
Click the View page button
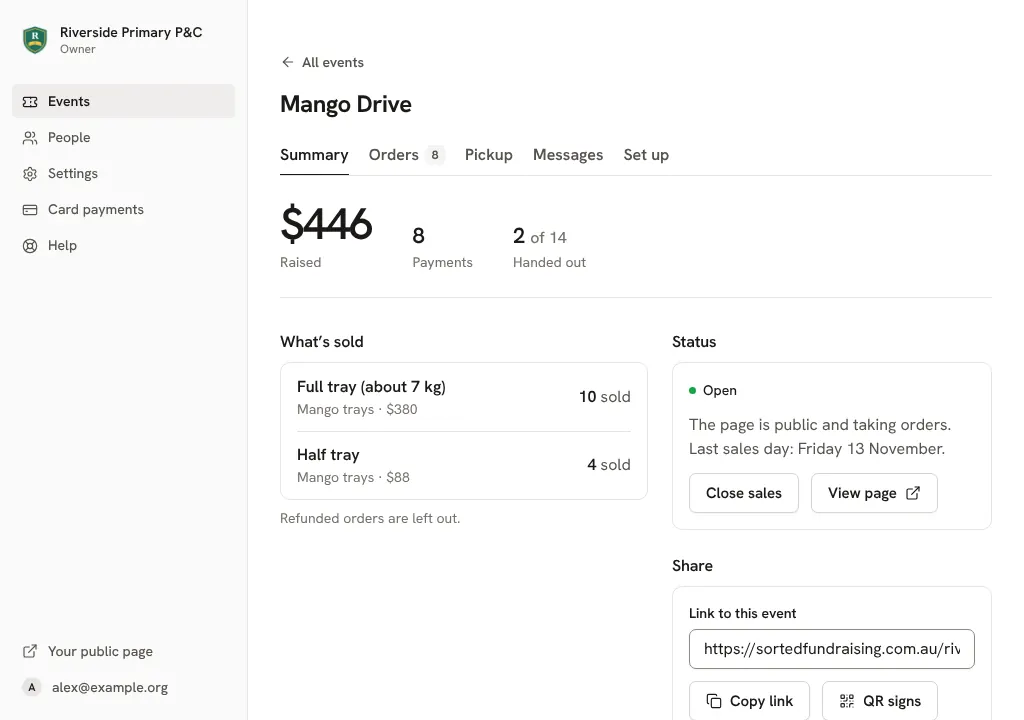click(x=874, y=493)
